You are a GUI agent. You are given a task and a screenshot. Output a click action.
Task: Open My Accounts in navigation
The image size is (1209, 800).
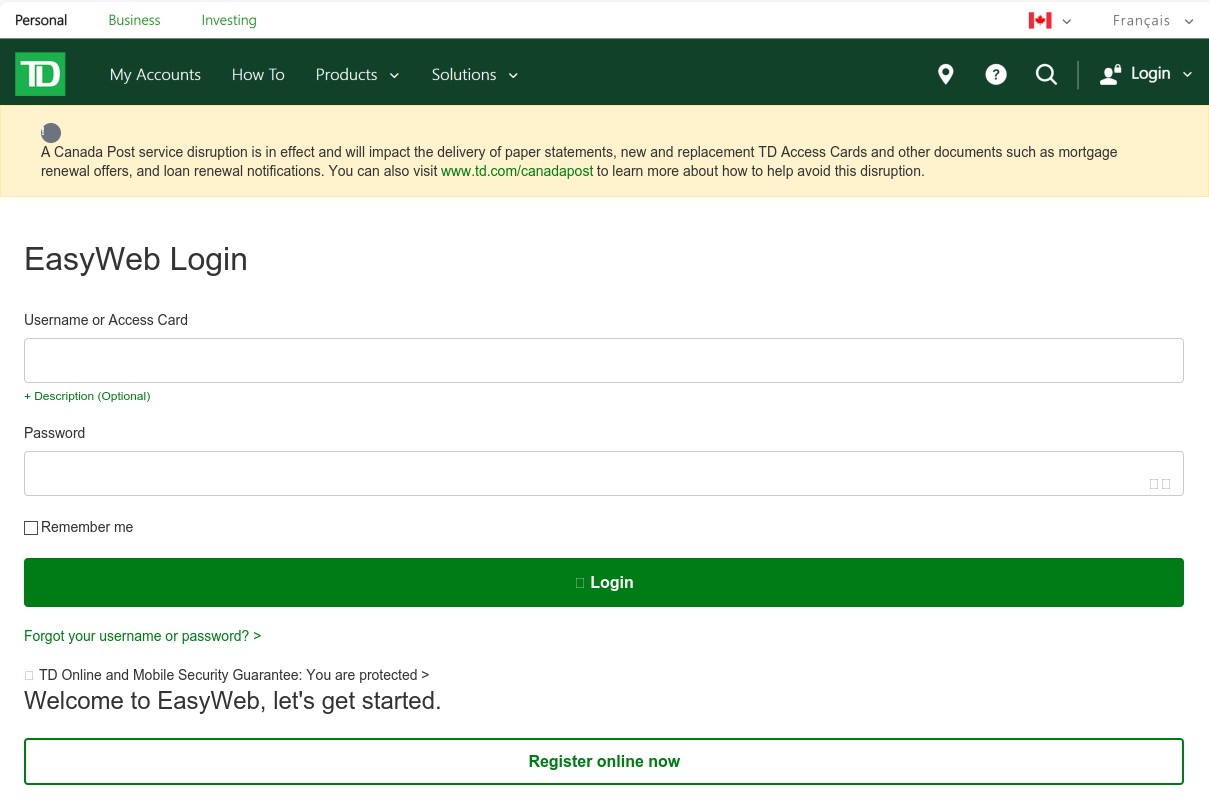(x=155, y=74)
